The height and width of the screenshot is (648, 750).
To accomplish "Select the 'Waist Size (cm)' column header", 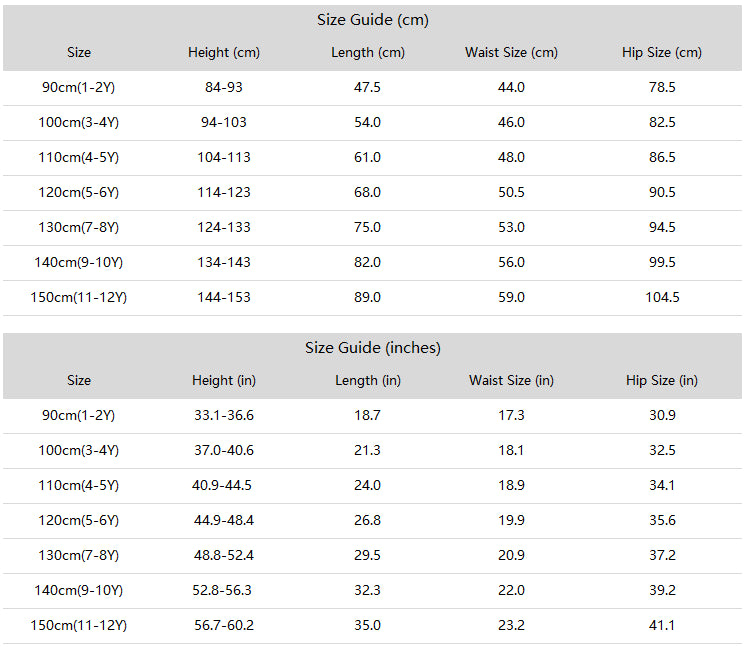I will coord(511,53).
